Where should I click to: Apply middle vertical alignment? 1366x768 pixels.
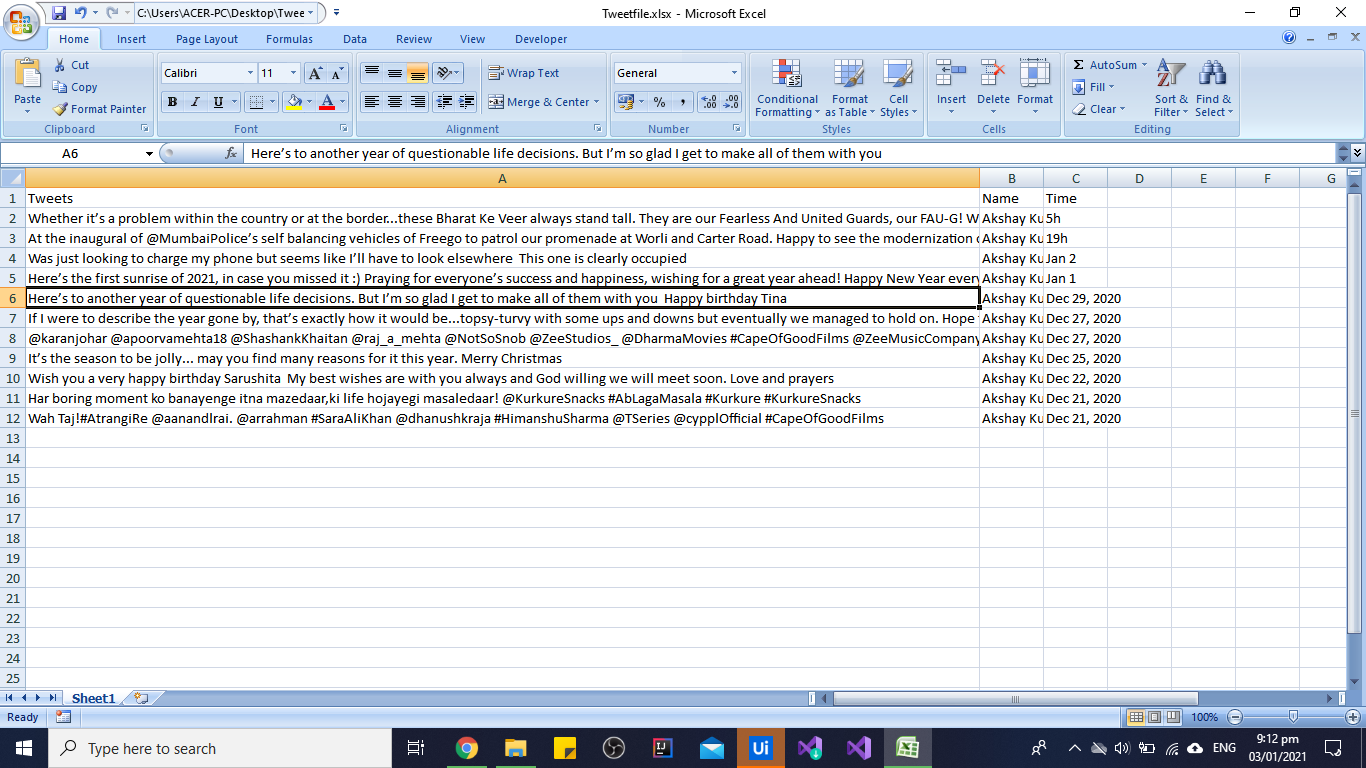point(394,73)
